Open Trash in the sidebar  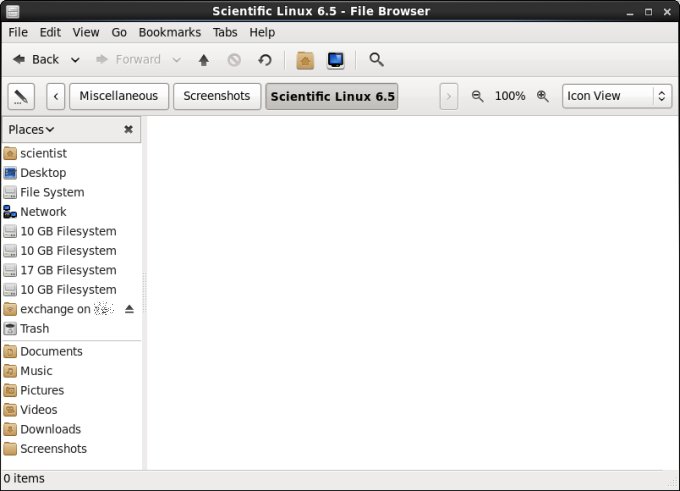72,328
